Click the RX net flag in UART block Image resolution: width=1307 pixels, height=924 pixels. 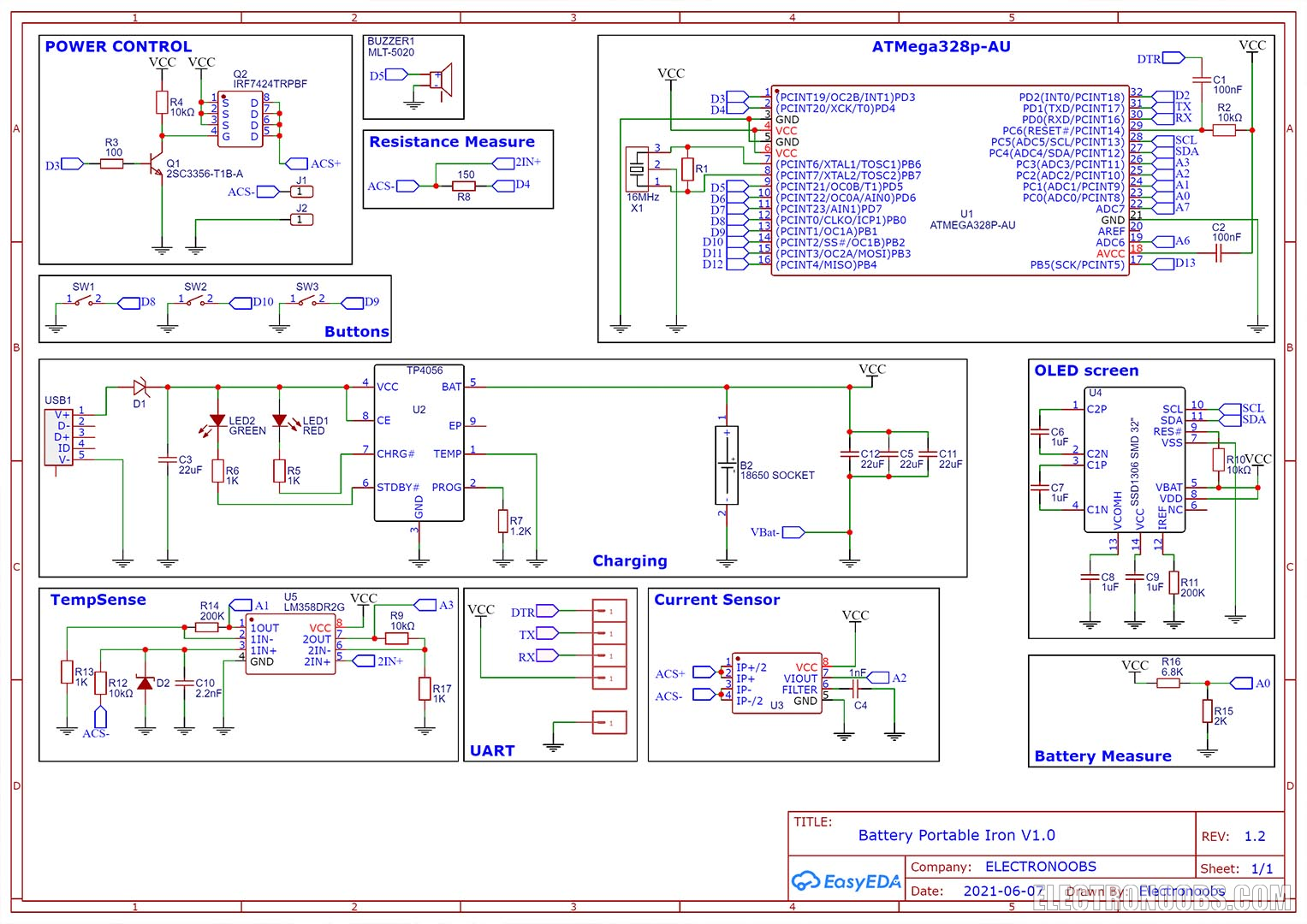click(x=538, y=656)
